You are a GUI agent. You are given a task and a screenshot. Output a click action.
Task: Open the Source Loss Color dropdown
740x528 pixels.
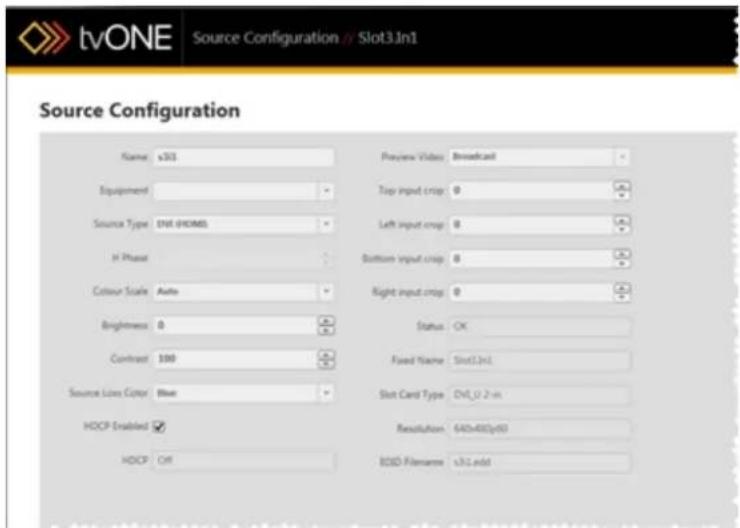(326, 393)
